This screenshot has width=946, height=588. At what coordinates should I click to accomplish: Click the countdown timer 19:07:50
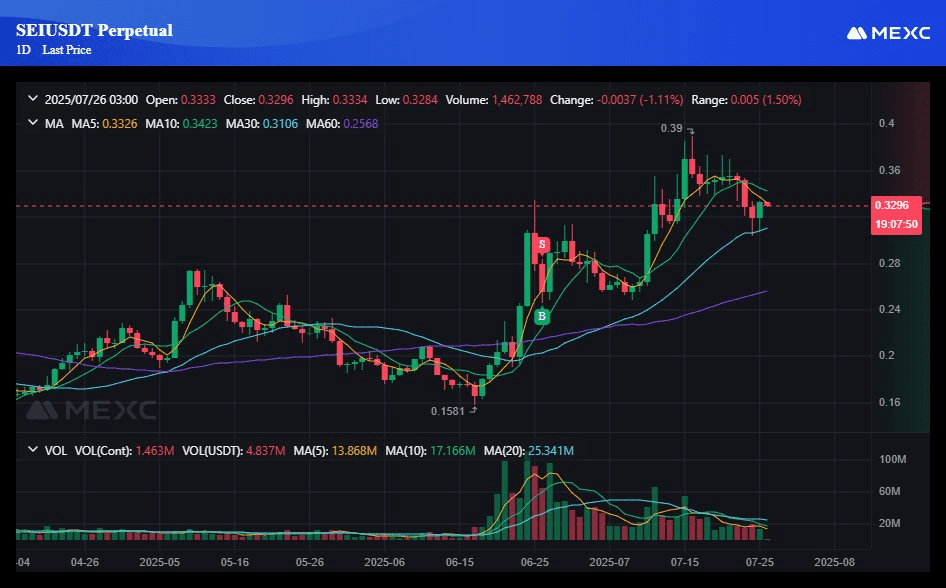click(x=897, y=224)
